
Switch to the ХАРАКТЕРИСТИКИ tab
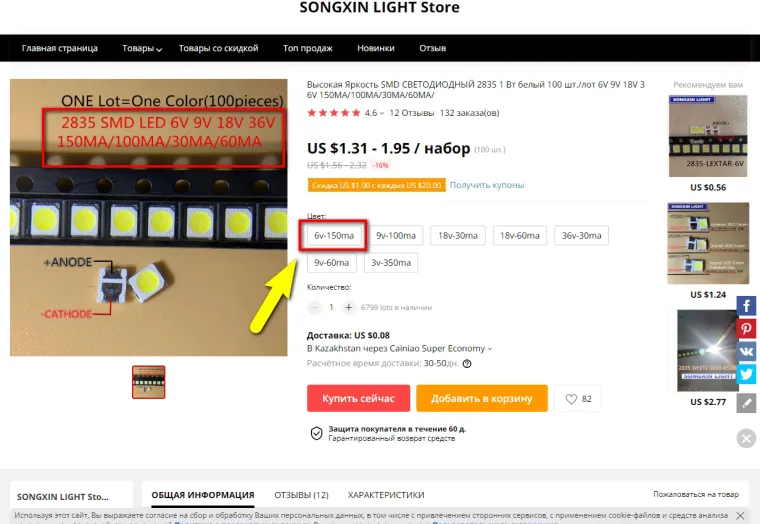tap(386, 495)
